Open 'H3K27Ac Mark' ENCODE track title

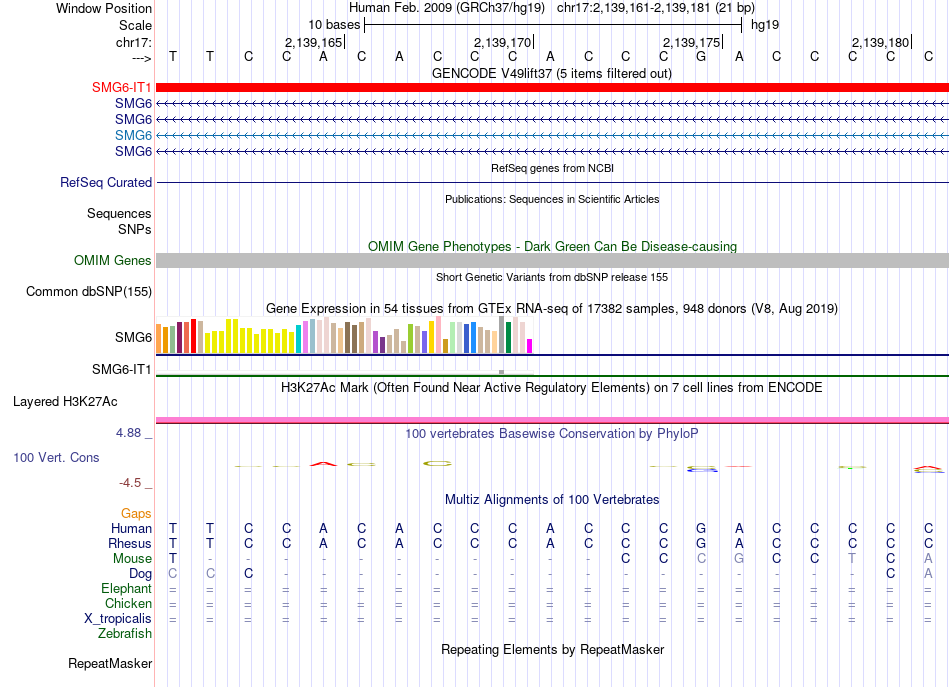pyautogui.click(x=552, y=387)
